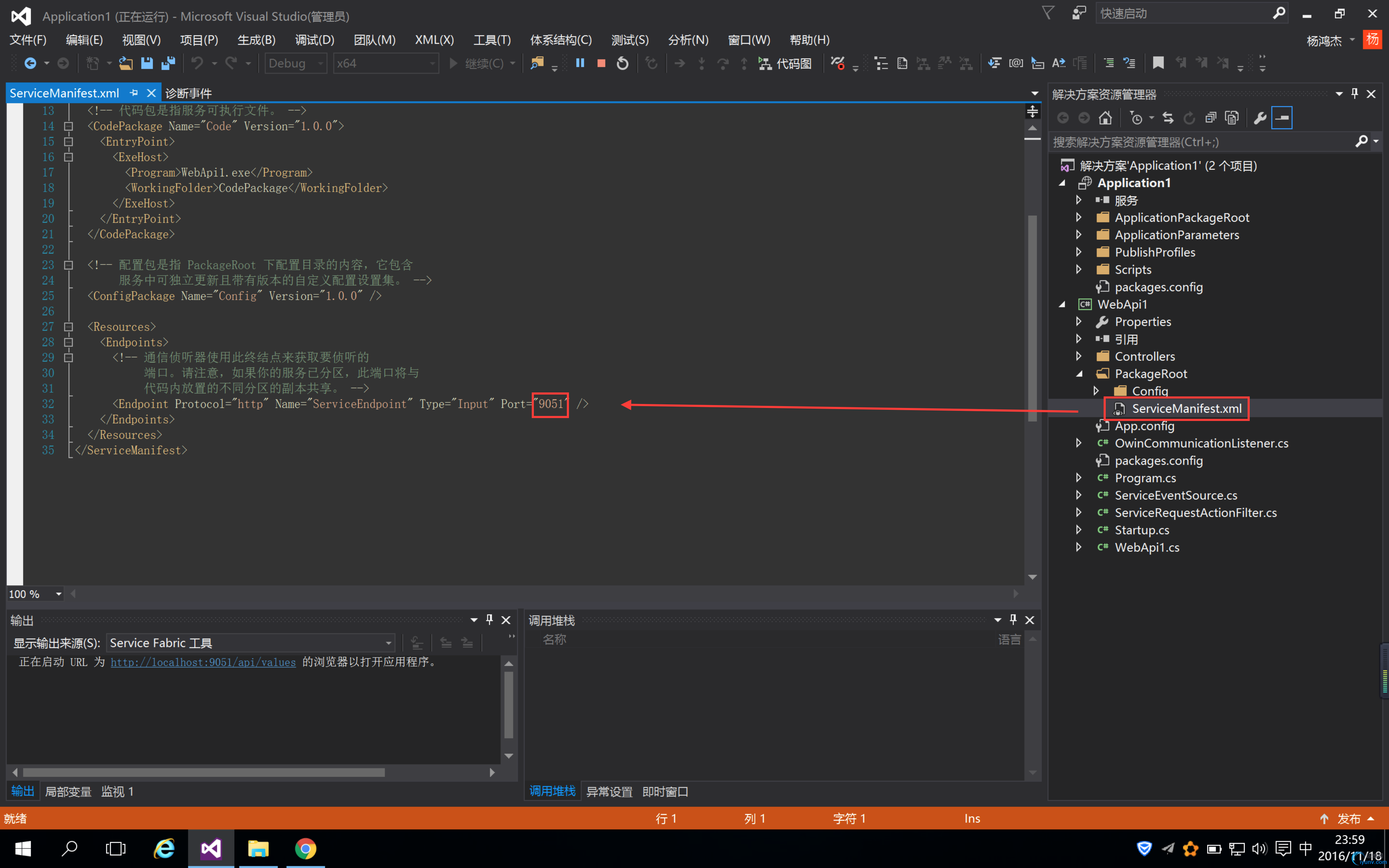Open the Windows Start menu

pos(23,848)
